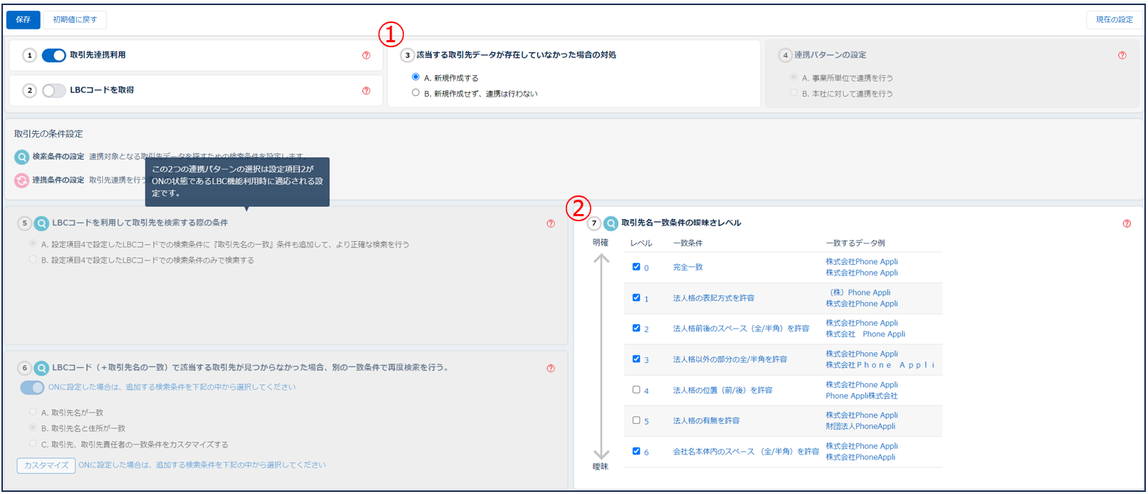Click カスタマイズ button

(x=46, y=465)
